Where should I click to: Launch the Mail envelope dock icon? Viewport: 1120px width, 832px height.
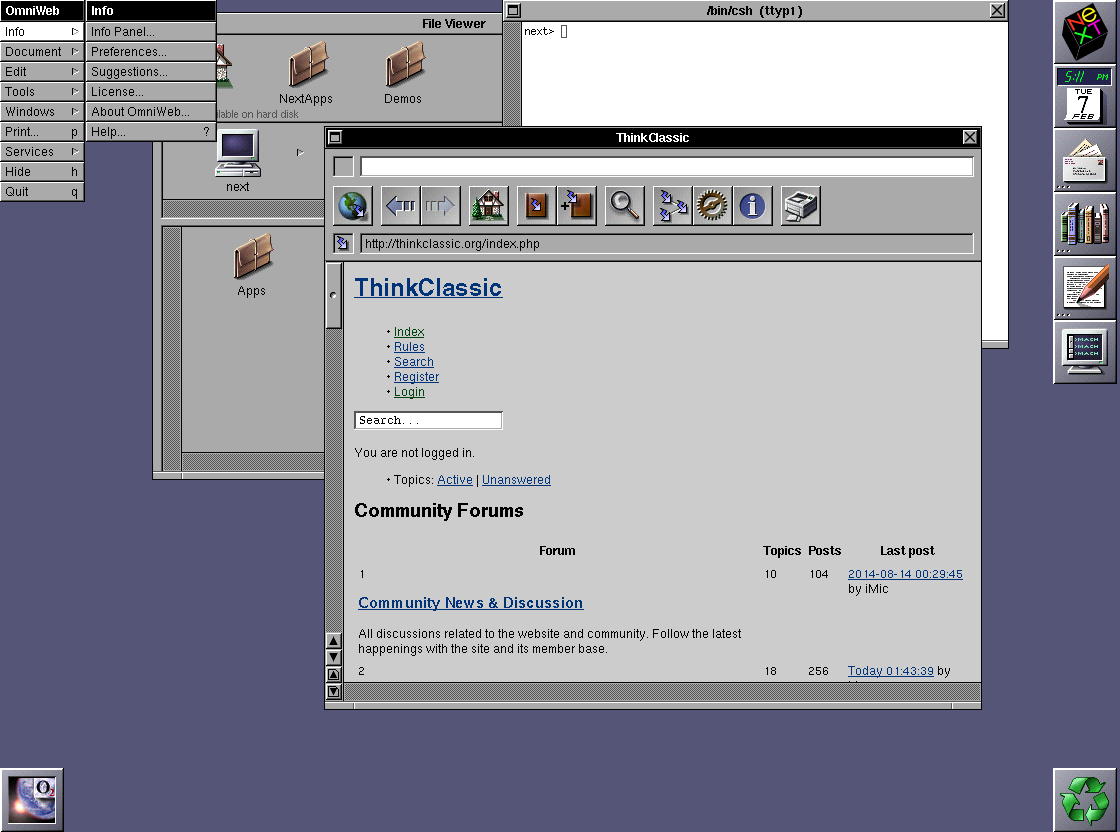point(1085,160)
